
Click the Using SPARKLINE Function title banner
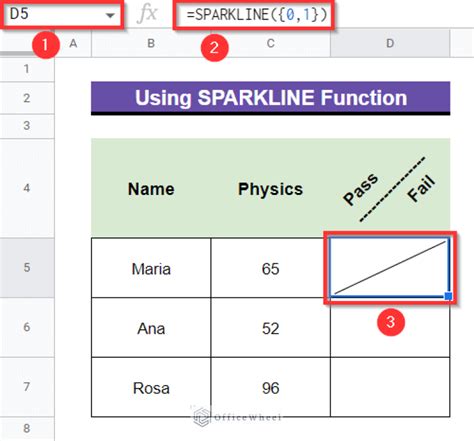271,98
